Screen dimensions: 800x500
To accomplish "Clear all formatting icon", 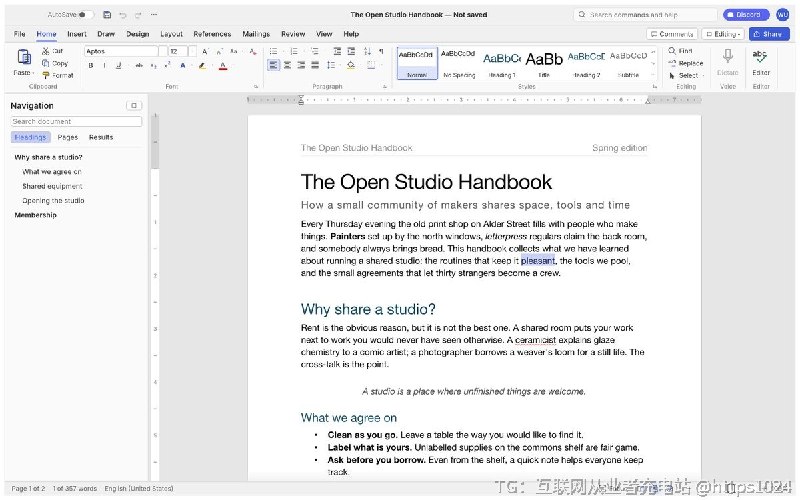I will coord(253,52).
